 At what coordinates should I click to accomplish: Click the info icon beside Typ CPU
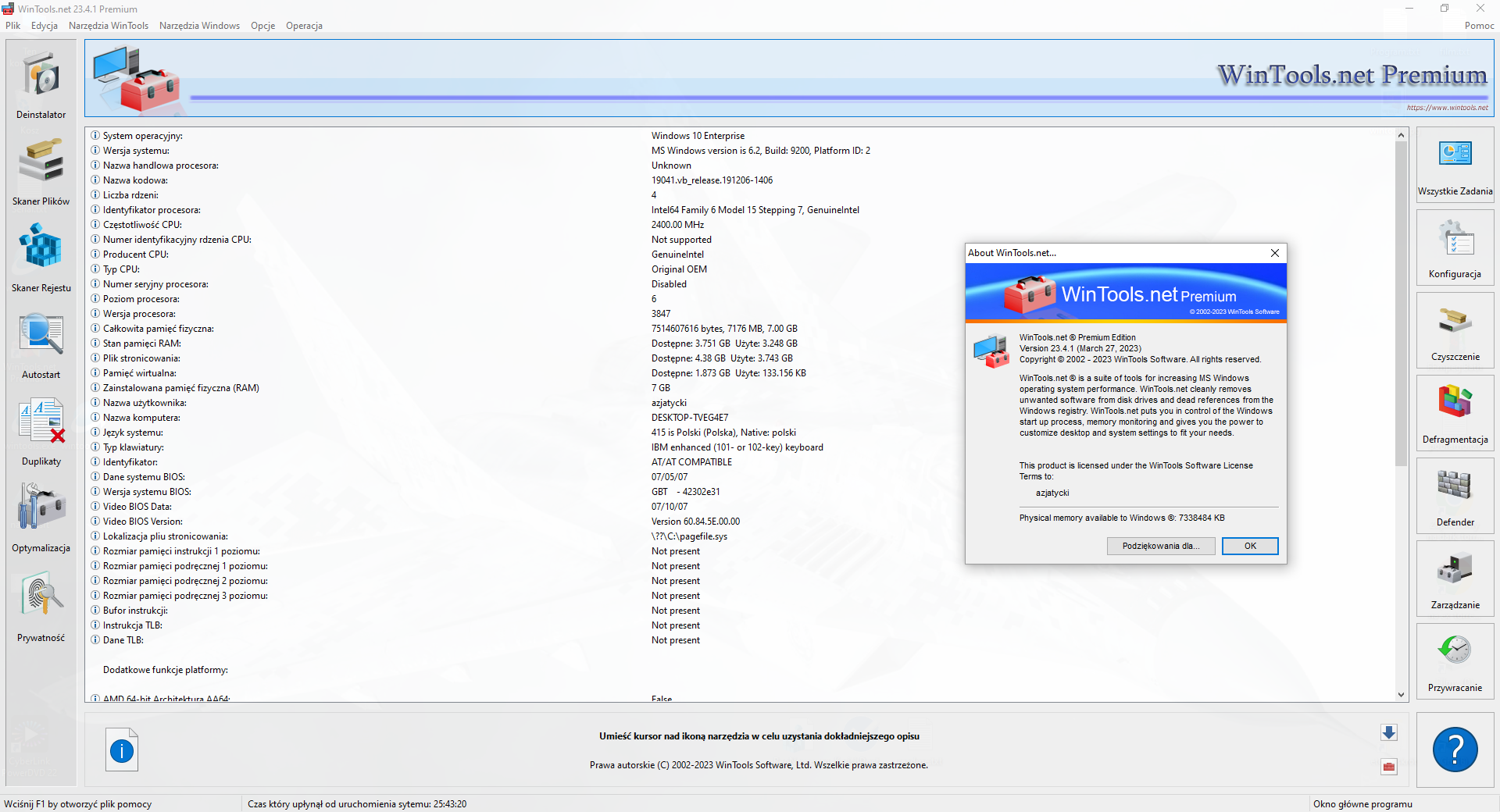pyautogui.click(x=95, y=269)
